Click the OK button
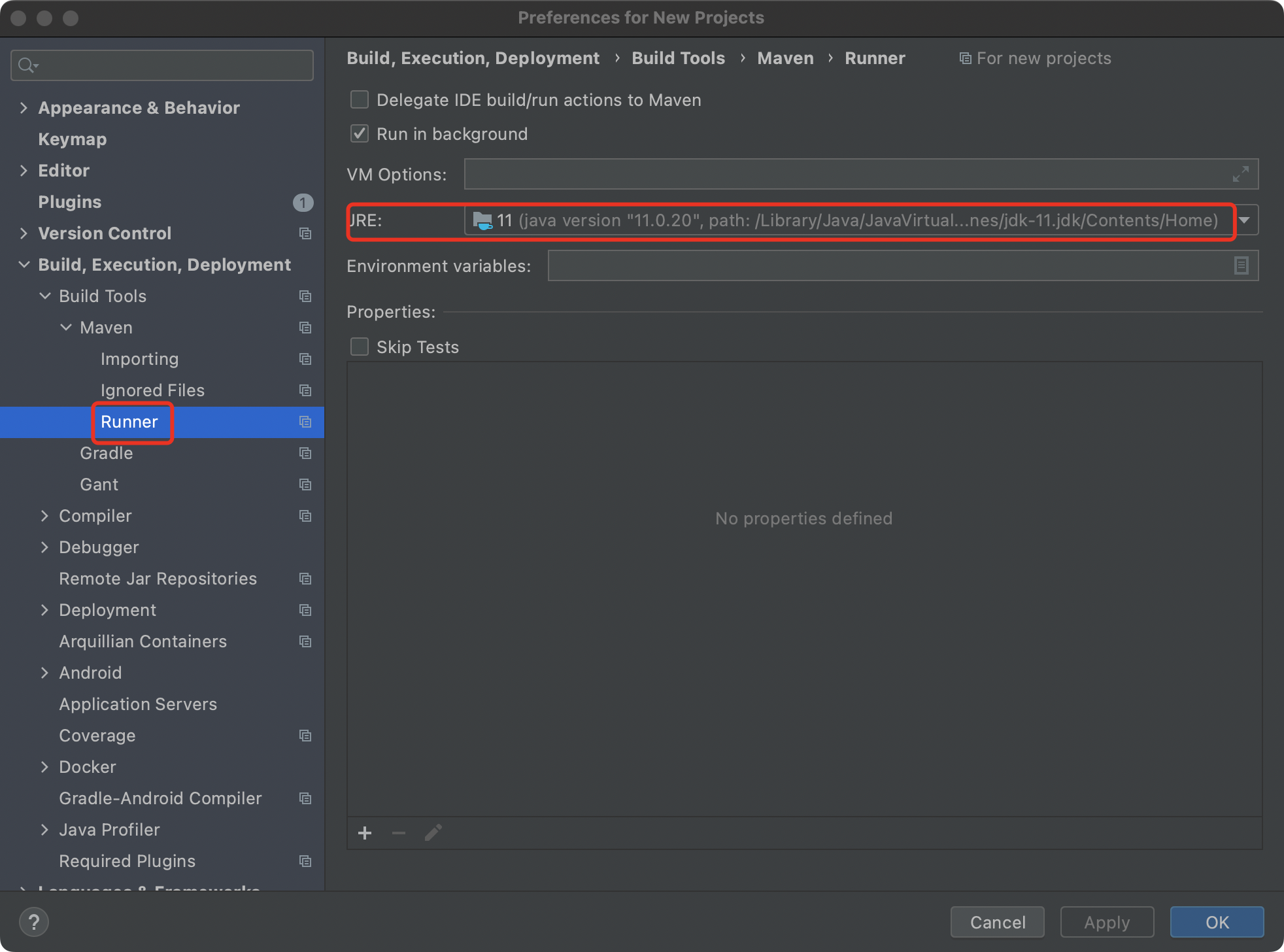Screen dimensions: 1284x952 [x=1216, y=922]
